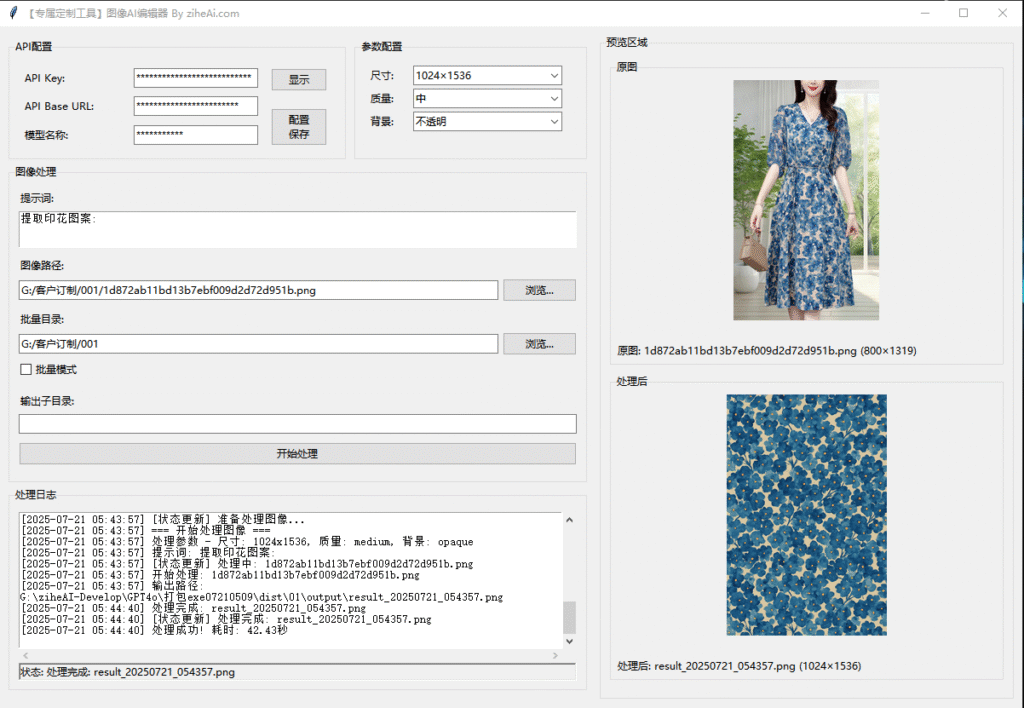Viewport: 1024px width, 708px height.
Task: Click the 原图 dress preview thumbnail
Action: click(806, 200)
